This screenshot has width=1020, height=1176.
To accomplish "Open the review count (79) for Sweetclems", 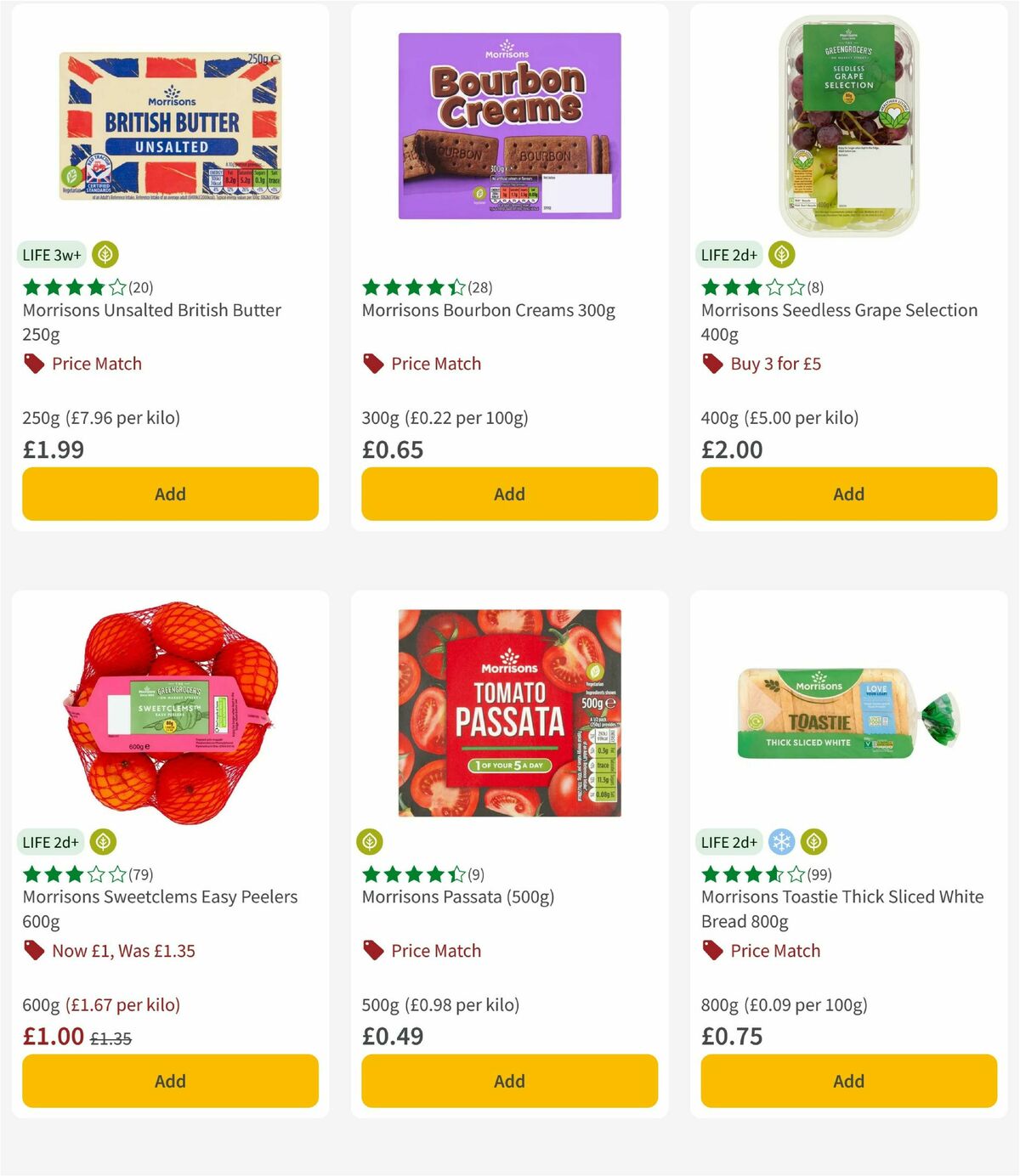I will (x=139, y=874).
